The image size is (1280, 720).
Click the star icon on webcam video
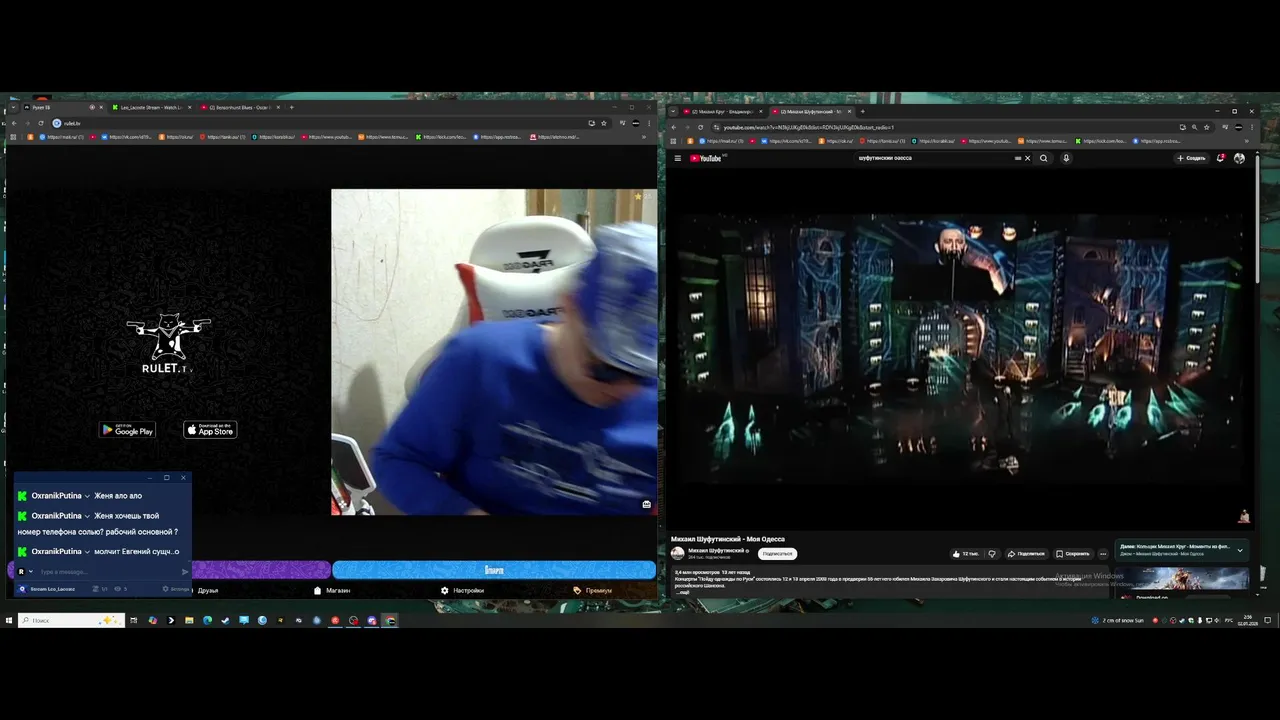(x=638, y=197)
